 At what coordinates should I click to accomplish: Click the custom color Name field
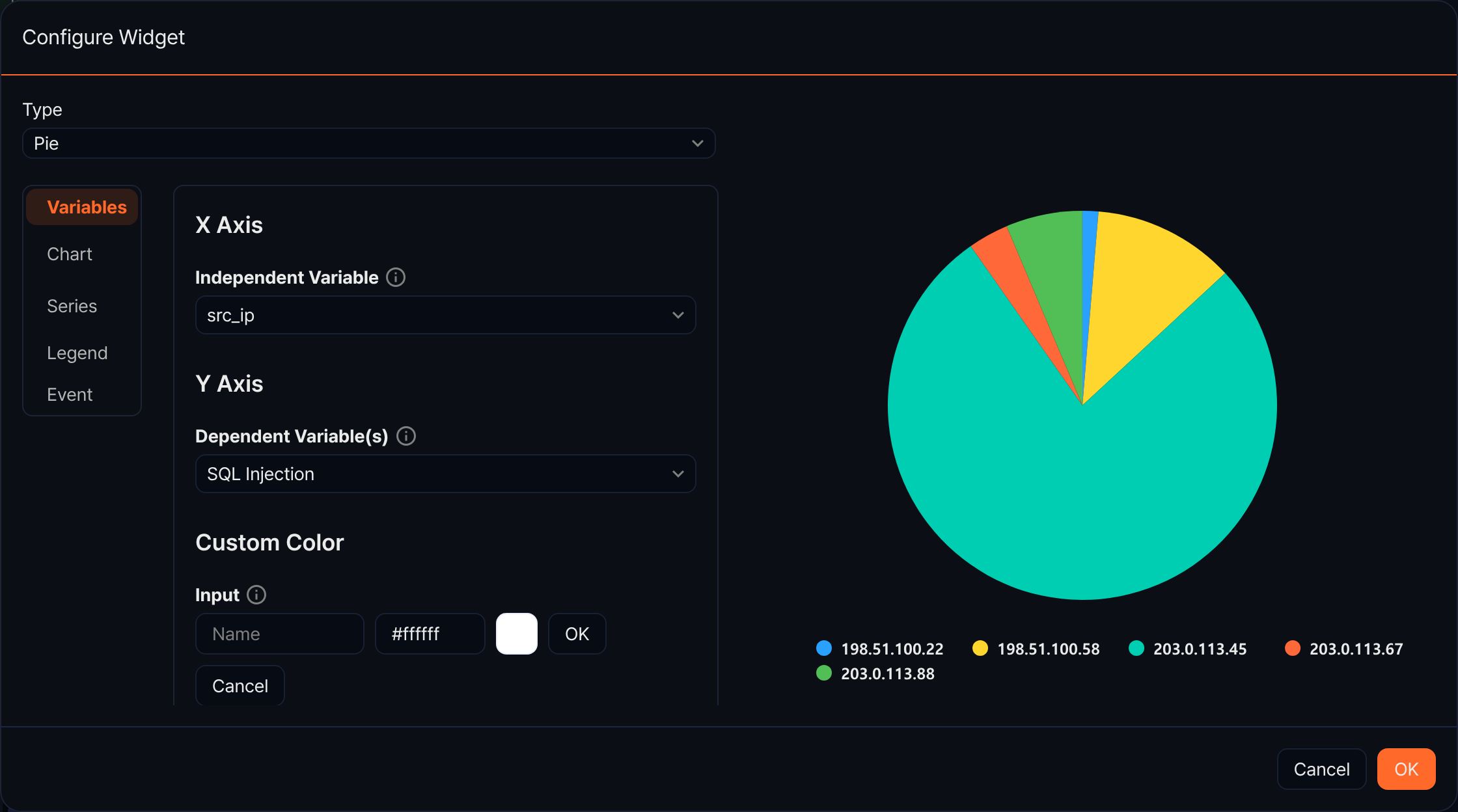pos(280,634)
